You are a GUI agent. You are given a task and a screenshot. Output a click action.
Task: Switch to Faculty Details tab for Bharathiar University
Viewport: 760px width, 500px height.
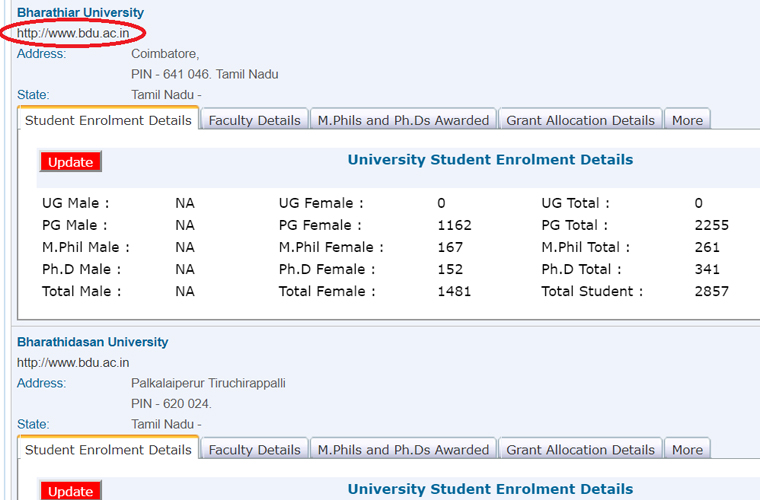tap(254, 120)
